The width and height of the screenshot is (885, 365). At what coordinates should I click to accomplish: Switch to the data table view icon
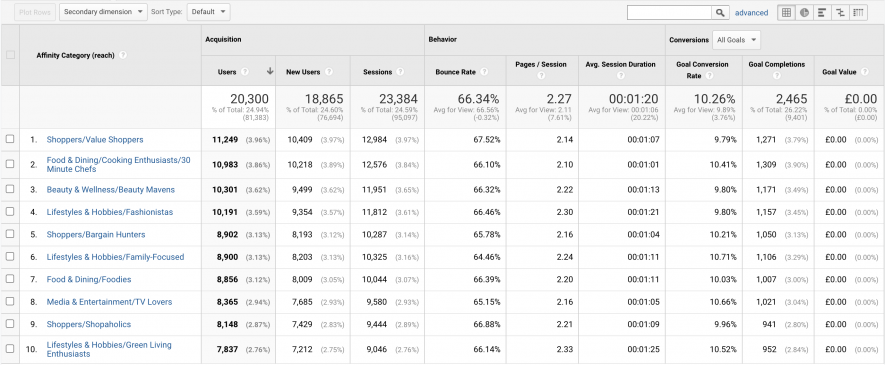pyautogui.click(x=786, y=12)
